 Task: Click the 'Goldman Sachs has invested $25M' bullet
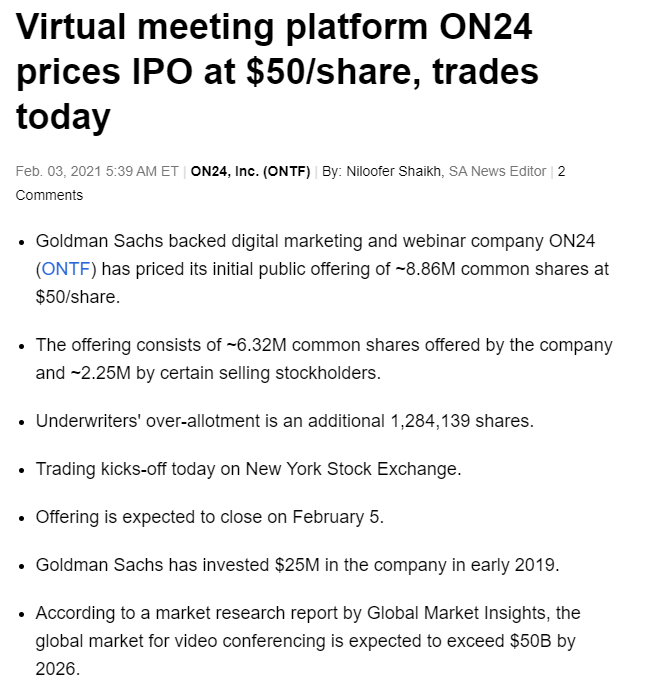pos(297,565)
